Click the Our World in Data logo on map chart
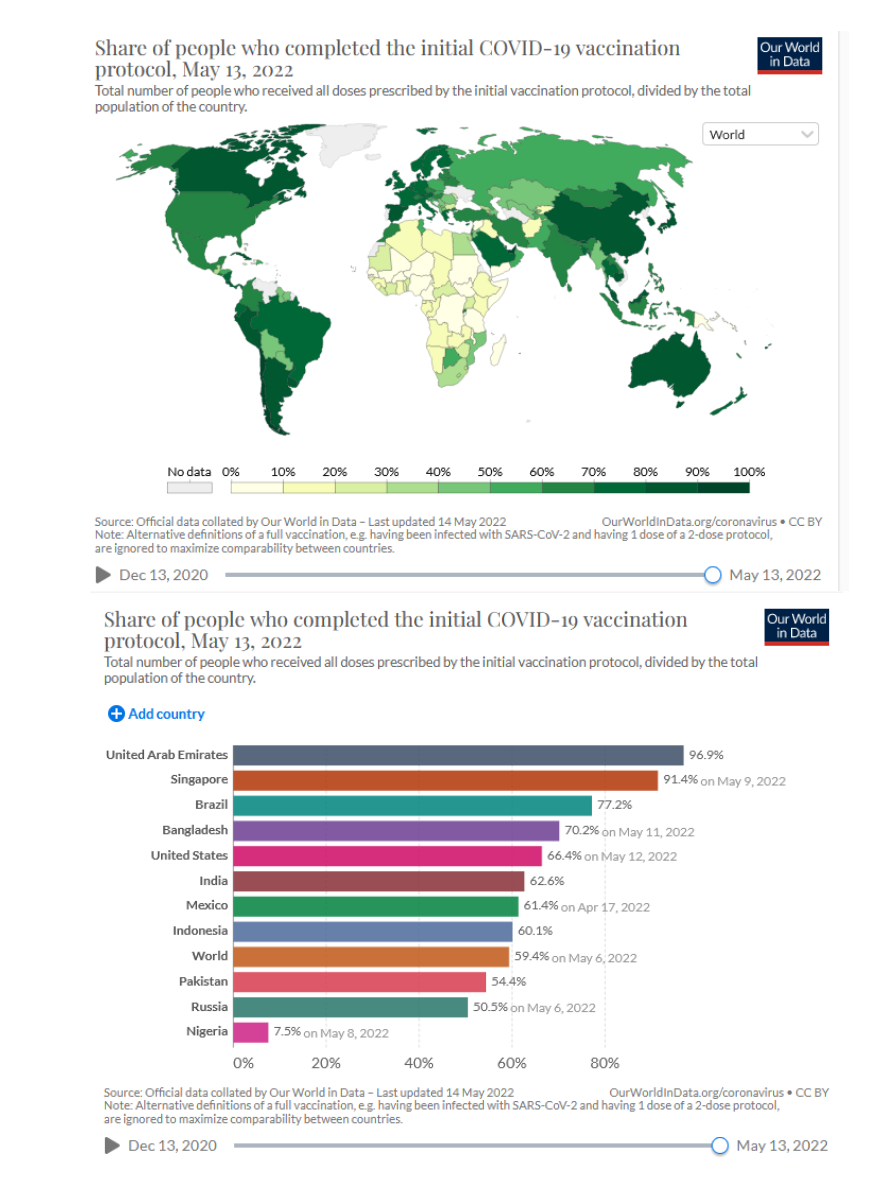Viewport: 890px width, 1188px height. pyautogui.click(x=790, y=55)
